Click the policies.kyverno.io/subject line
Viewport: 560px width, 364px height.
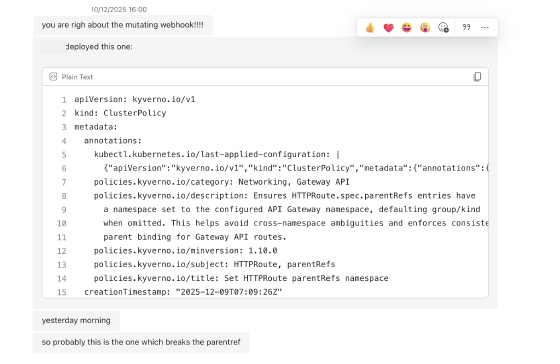pos(215,264)
